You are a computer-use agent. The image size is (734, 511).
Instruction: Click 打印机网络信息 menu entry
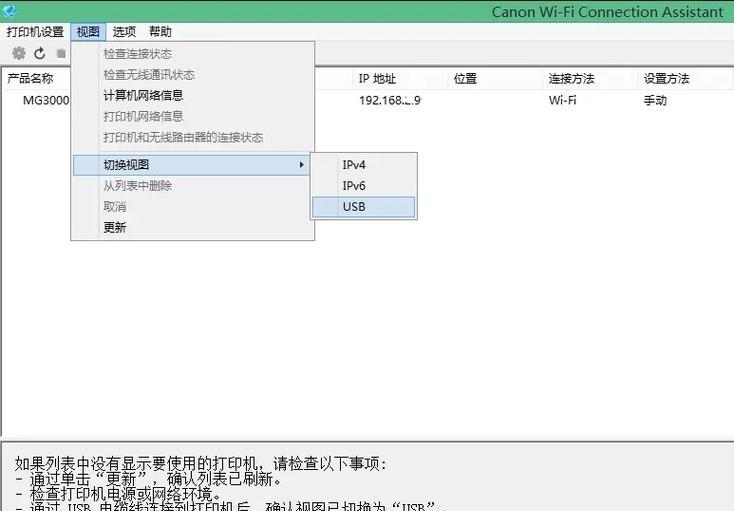point(193,117)
